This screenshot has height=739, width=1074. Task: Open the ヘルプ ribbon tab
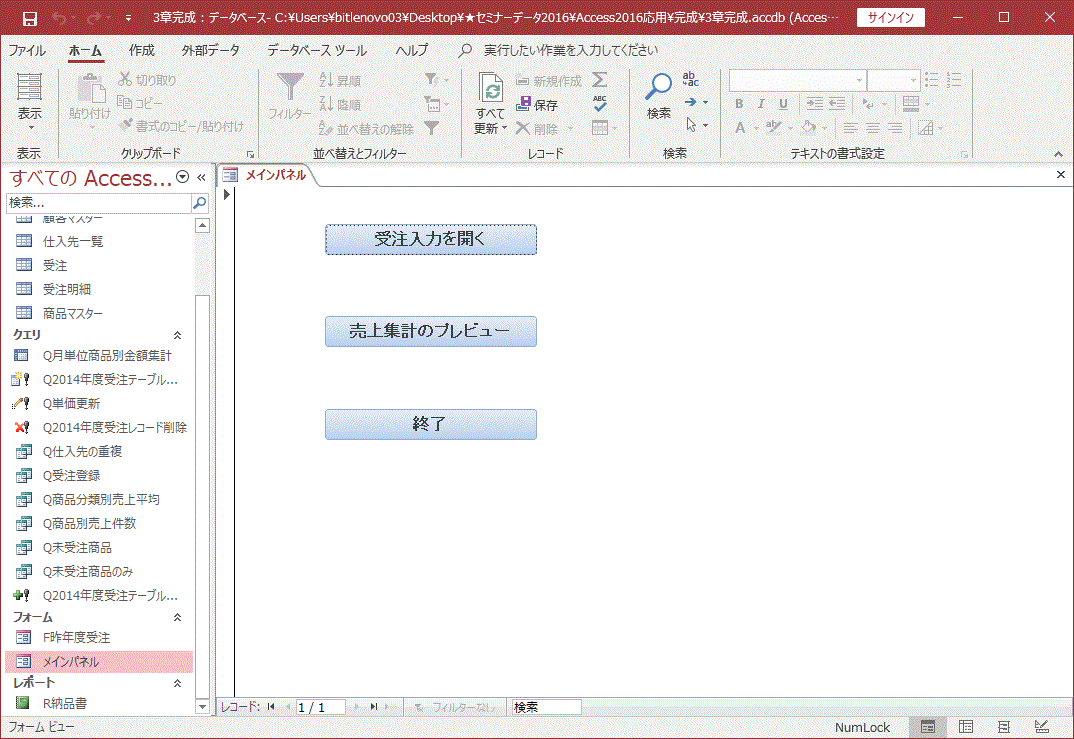(412, 51)
